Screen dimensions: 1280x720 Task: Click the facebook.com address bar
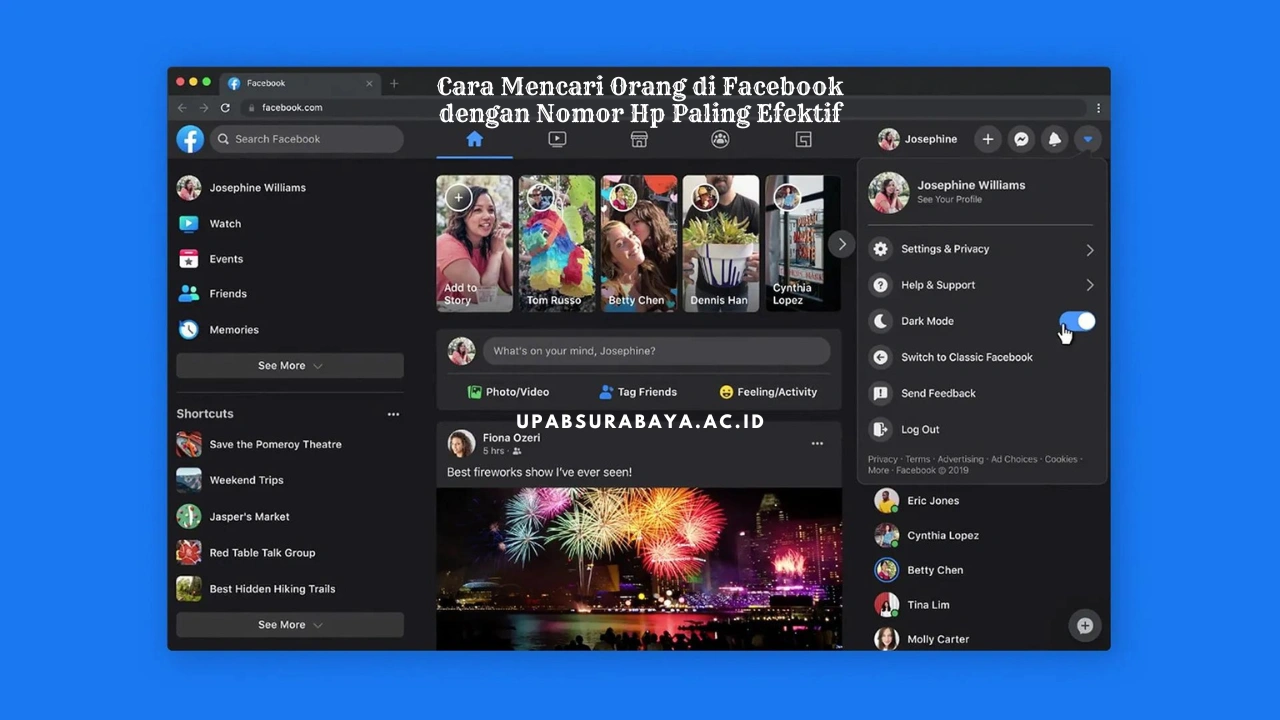(663, 108)
